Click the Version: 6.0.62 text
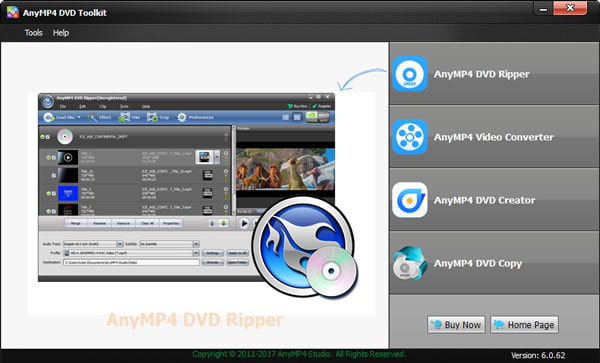 (x=538, y=355)
